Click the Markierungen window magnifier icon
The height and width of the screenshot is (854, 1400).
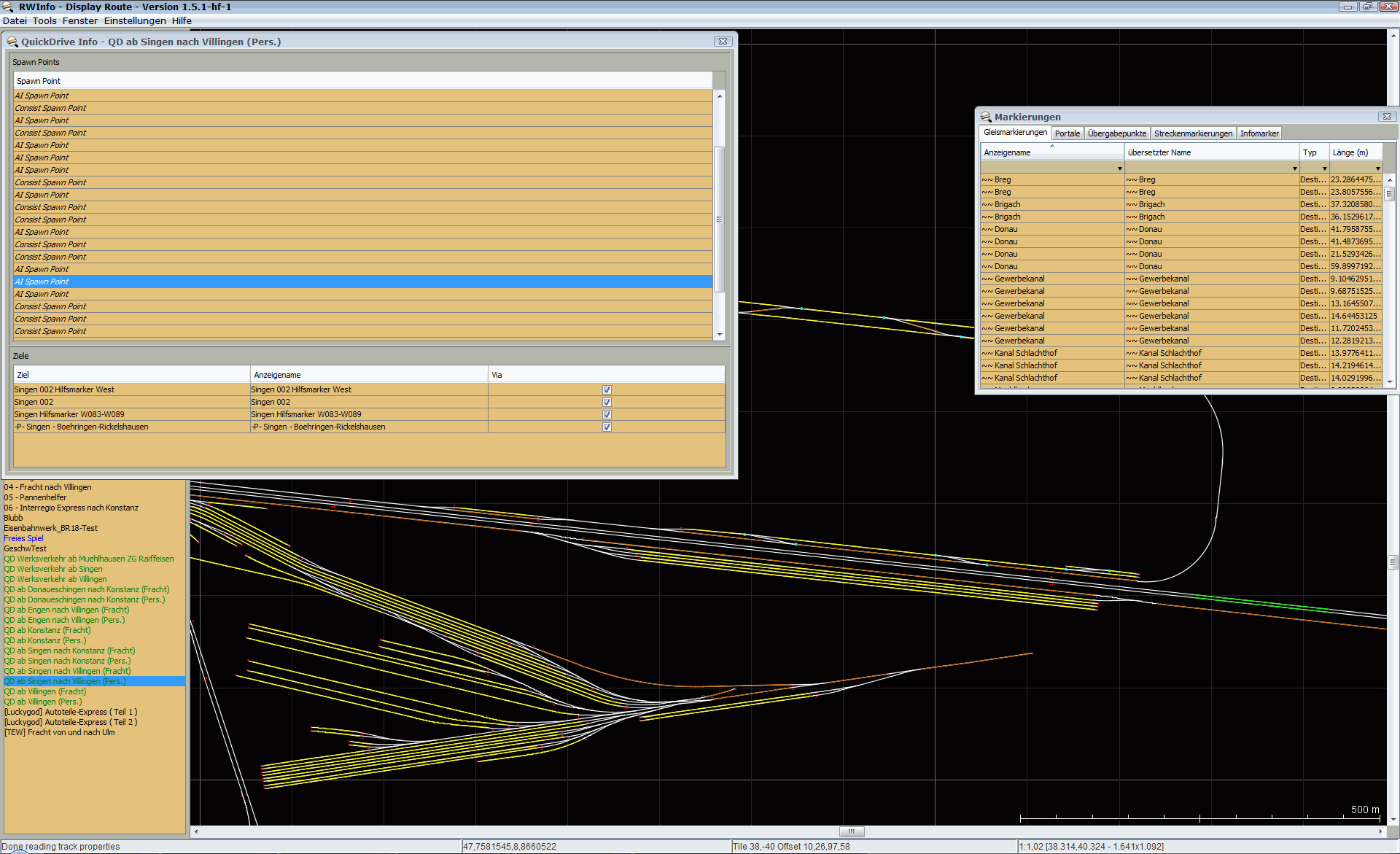coord(986,117)
